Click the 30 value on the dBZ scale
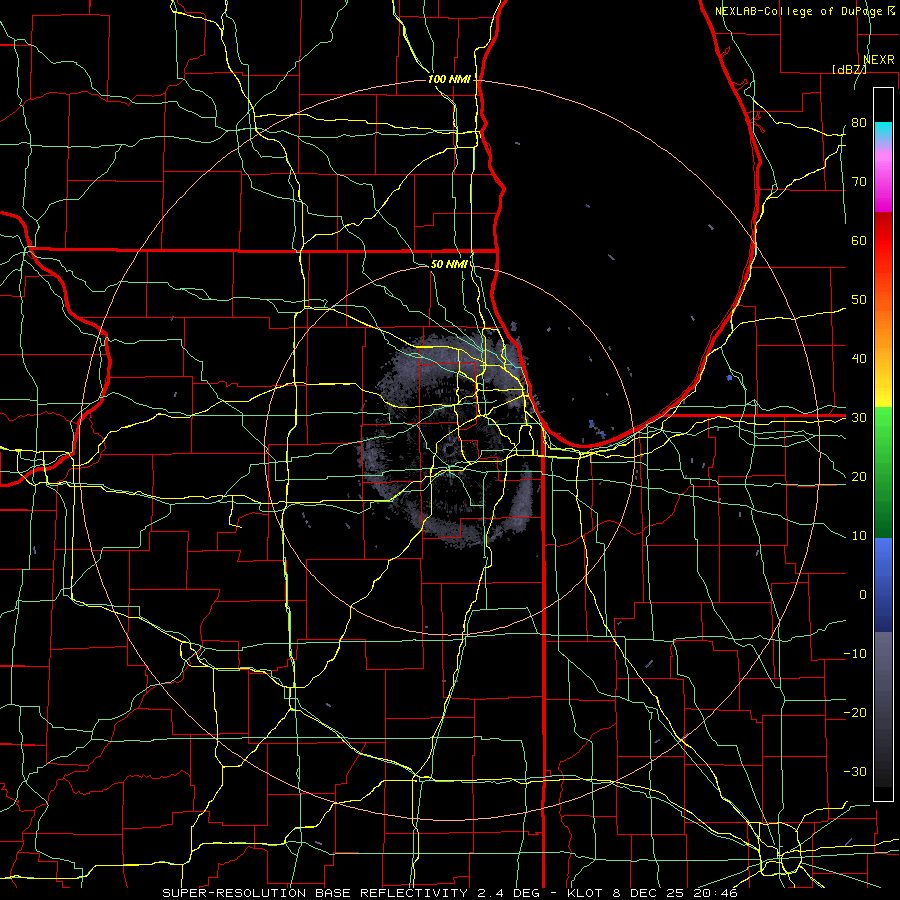The image size is (900, 900). click(859, 418)
